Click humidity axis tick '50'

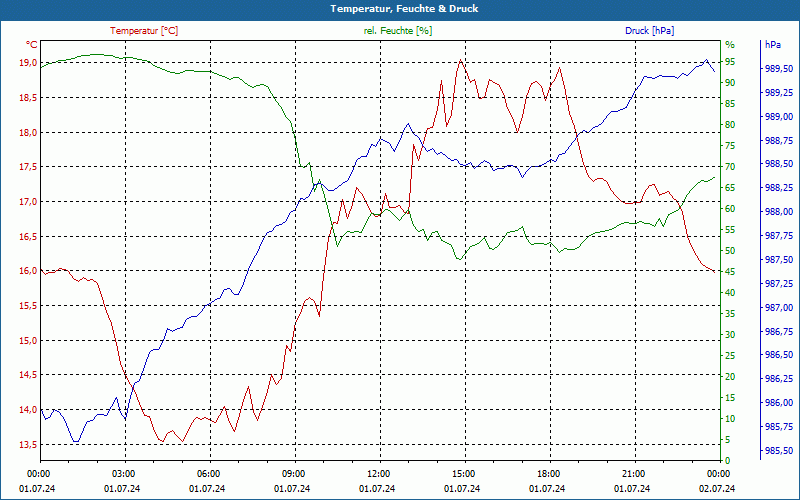tap(730, 251)
